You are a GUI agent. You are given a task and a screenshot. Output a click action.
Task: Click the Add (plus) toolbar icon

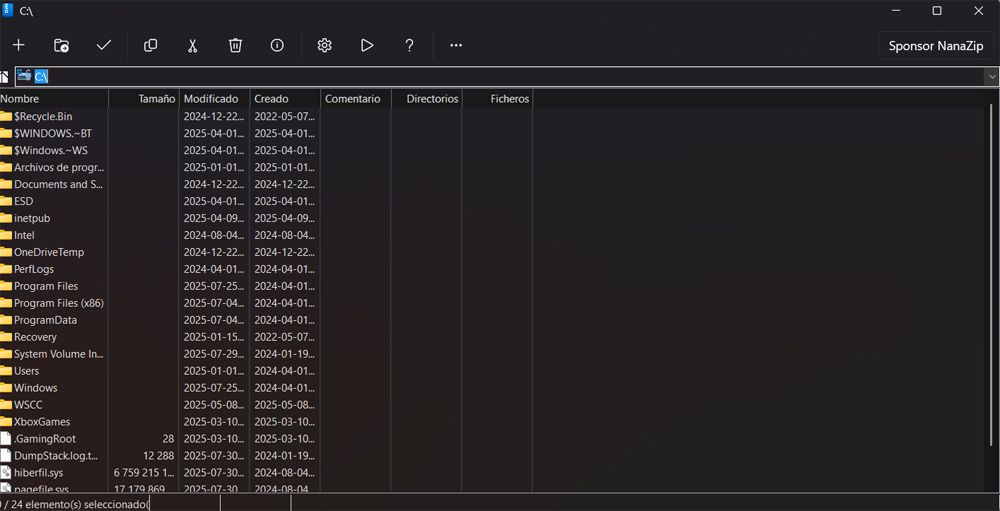tap(18, 45)
